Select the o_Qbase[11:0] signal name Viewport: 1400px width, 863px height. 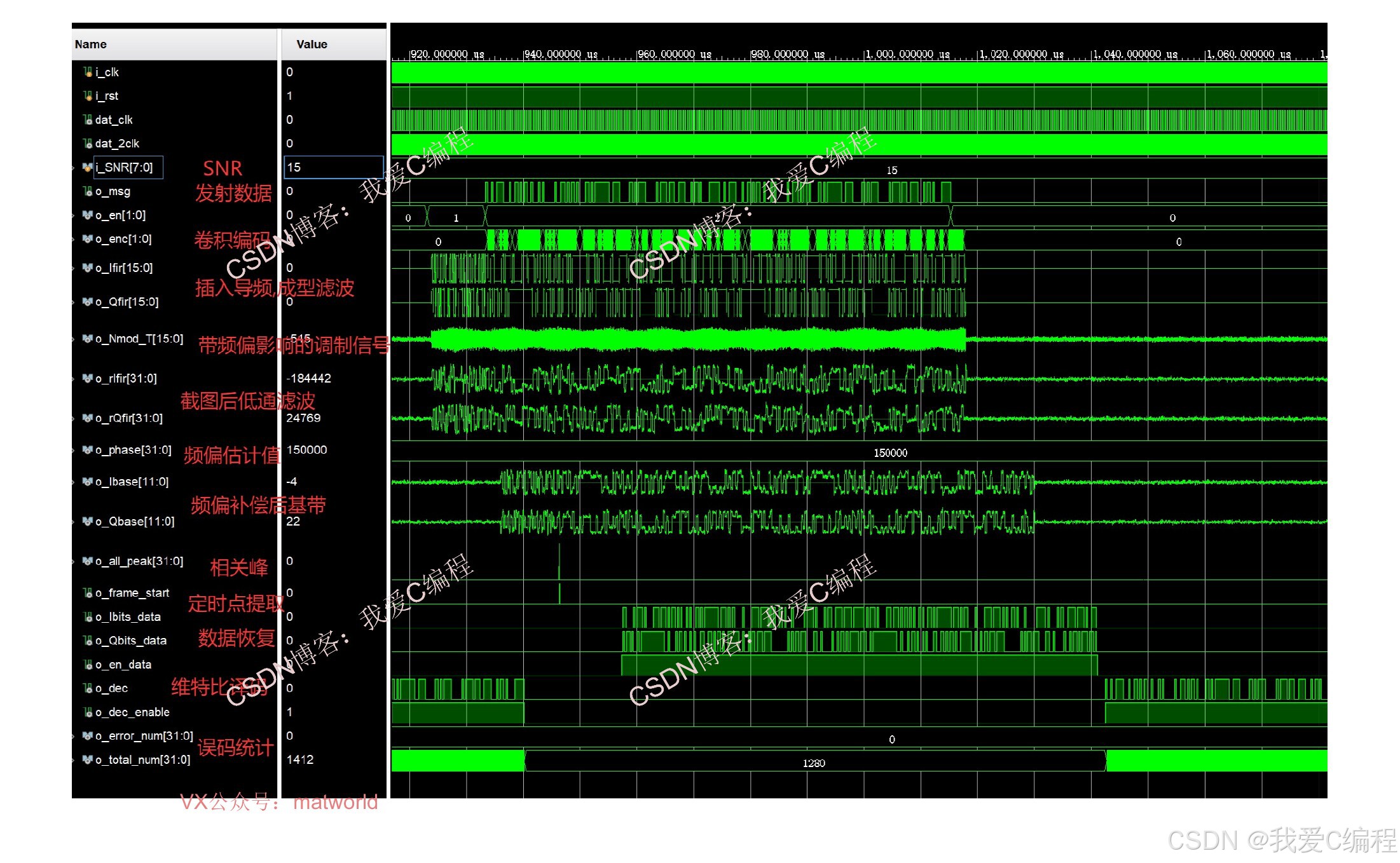click(134, 522)
